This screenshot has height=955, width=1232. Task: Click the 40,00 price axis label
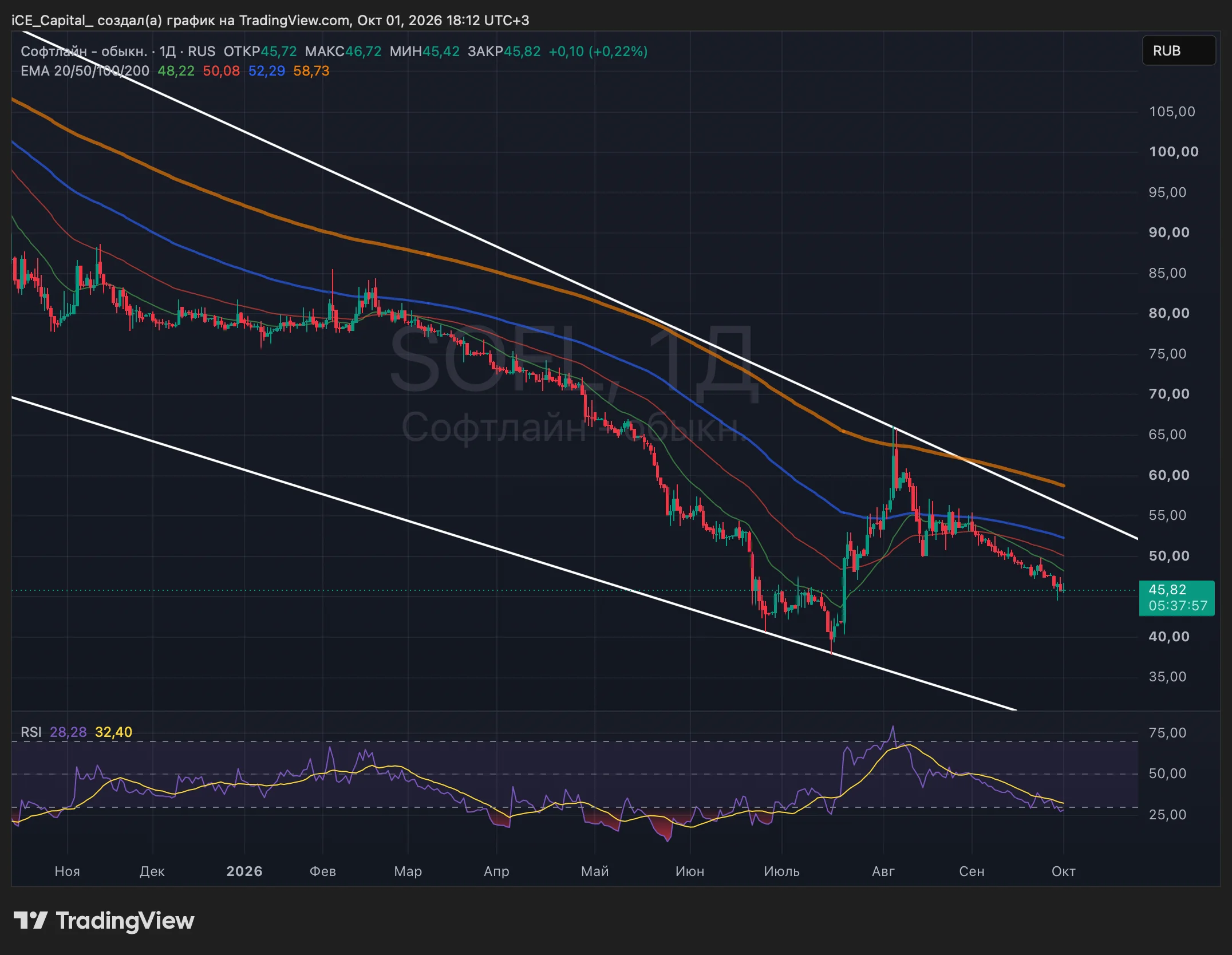click(1169, 636)
